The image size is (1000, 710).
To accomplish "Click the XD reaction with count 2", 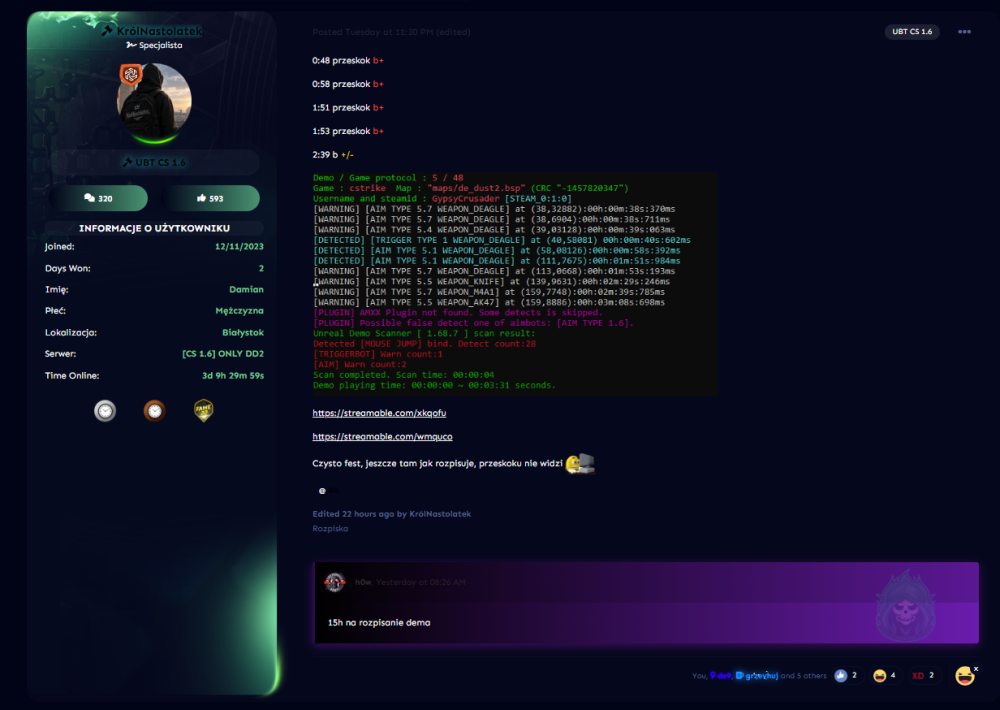I will (924, 676).
